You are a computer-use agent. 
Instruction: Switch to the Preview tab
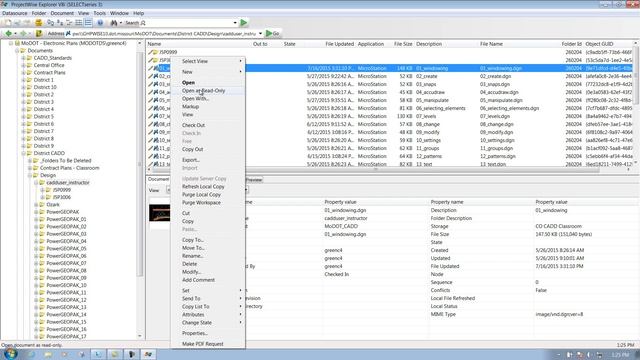pyautogui.click(x=254, y=180)
